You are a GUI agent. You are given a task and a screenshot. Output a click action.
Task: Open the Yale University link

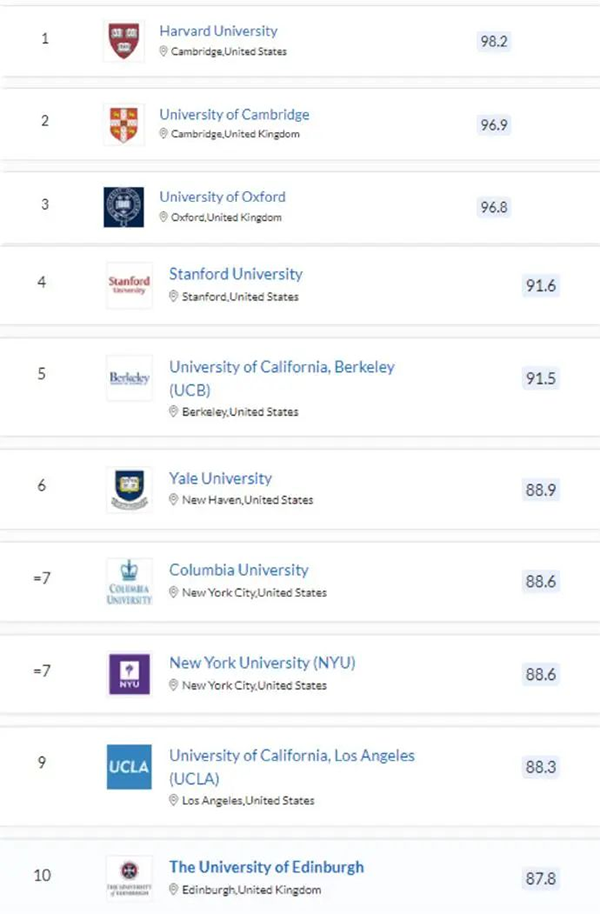(220, 479)
